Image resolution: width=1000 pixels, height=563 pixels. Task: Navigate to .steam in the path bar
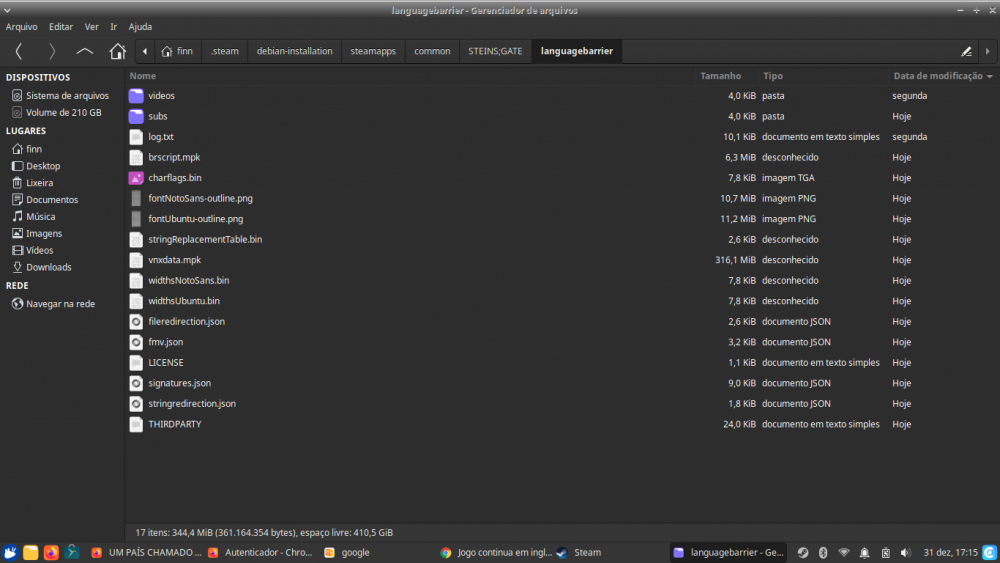coord(224,51)
